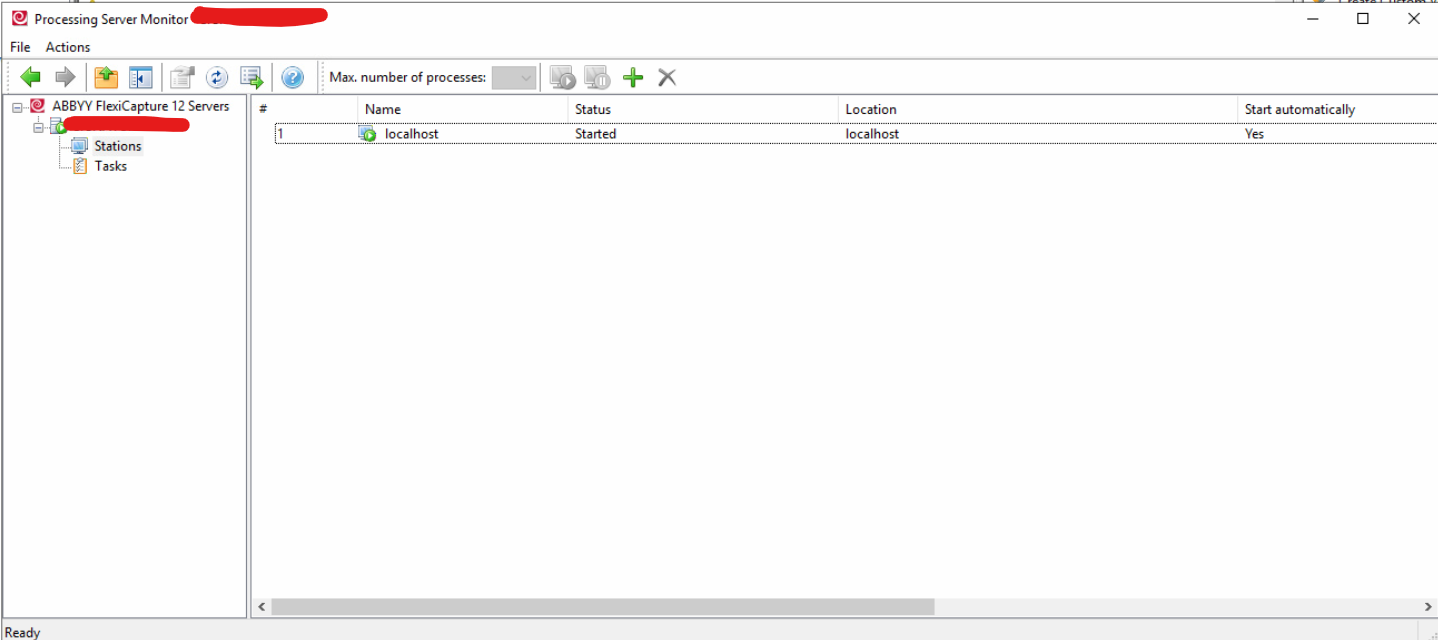The height and width of the screenshot is (640, 1438).
Task: Collapse the ABBYY FlexiCapture 12 Servers node
Action: click(x=18, y=106)
